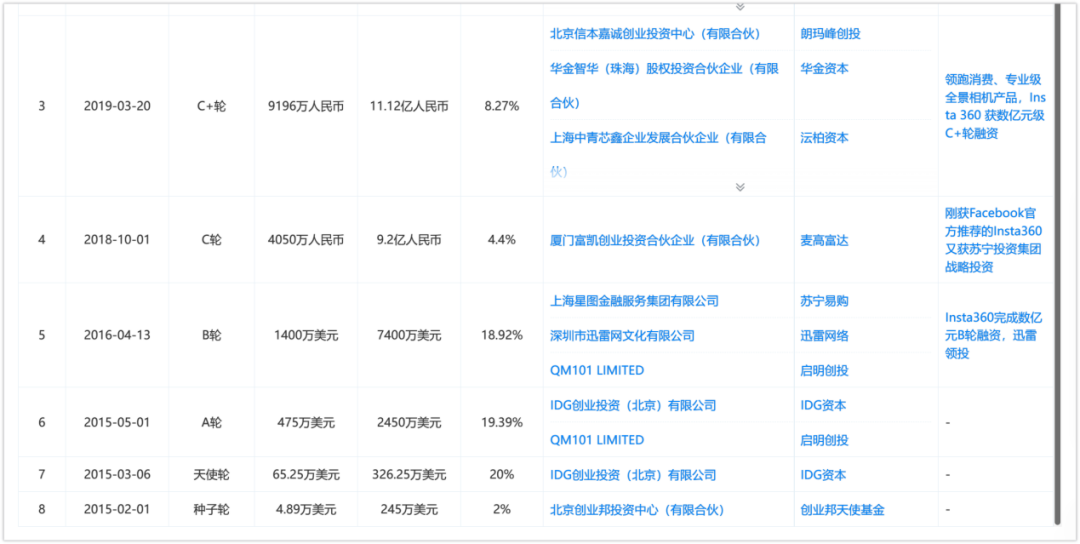Open 朗玛峰创投 institution link
Screen dimensions: 1080x544
(x=831, y=34)
